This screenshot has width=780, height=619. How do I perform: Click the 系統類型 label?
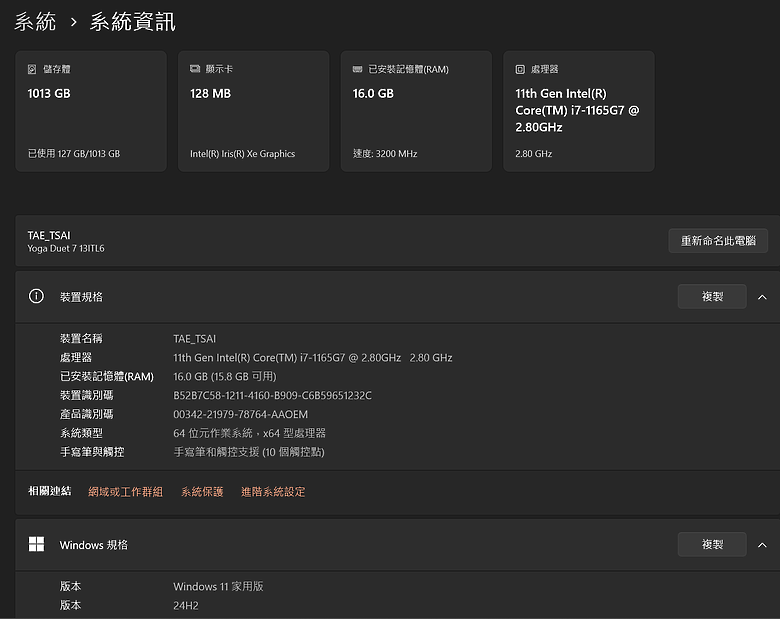click(x=81, y=433)
